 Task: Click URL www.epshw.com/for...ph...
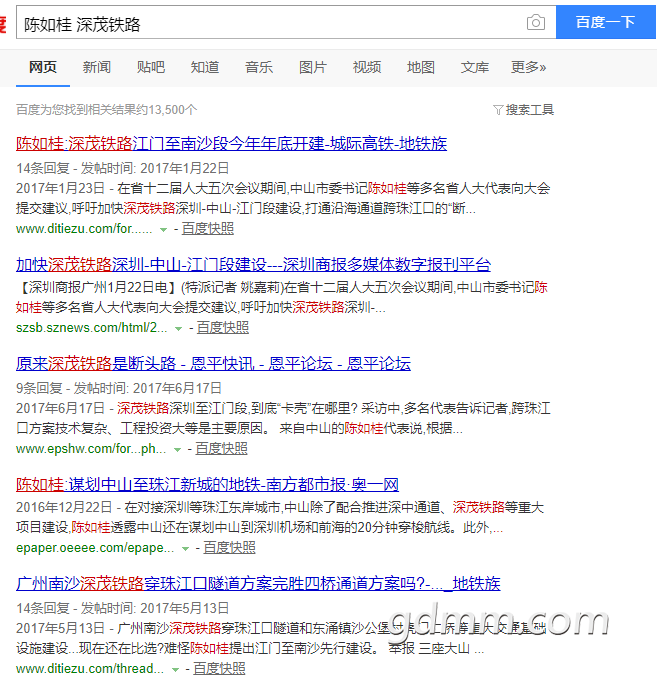(x=91, y=448)
